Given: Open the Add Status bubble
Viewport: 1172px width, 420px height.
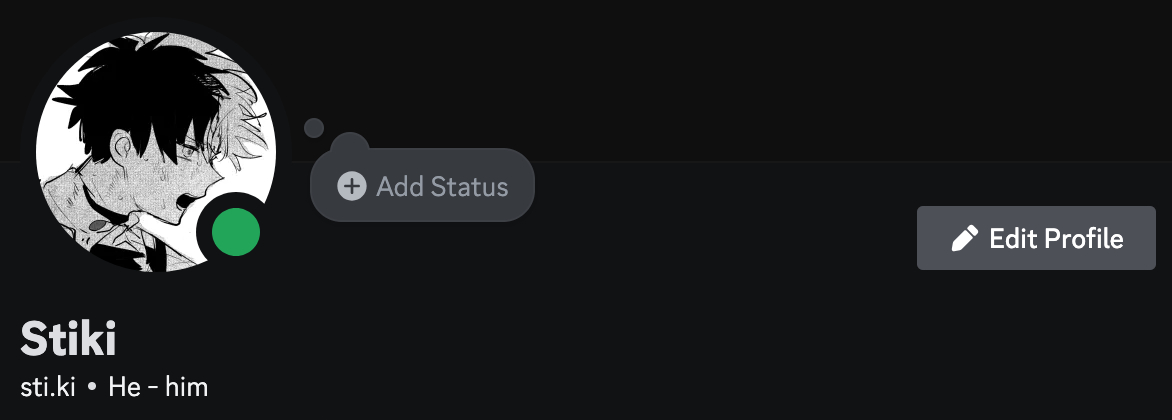Looking at the screenshot, I should tap(422, 186).
